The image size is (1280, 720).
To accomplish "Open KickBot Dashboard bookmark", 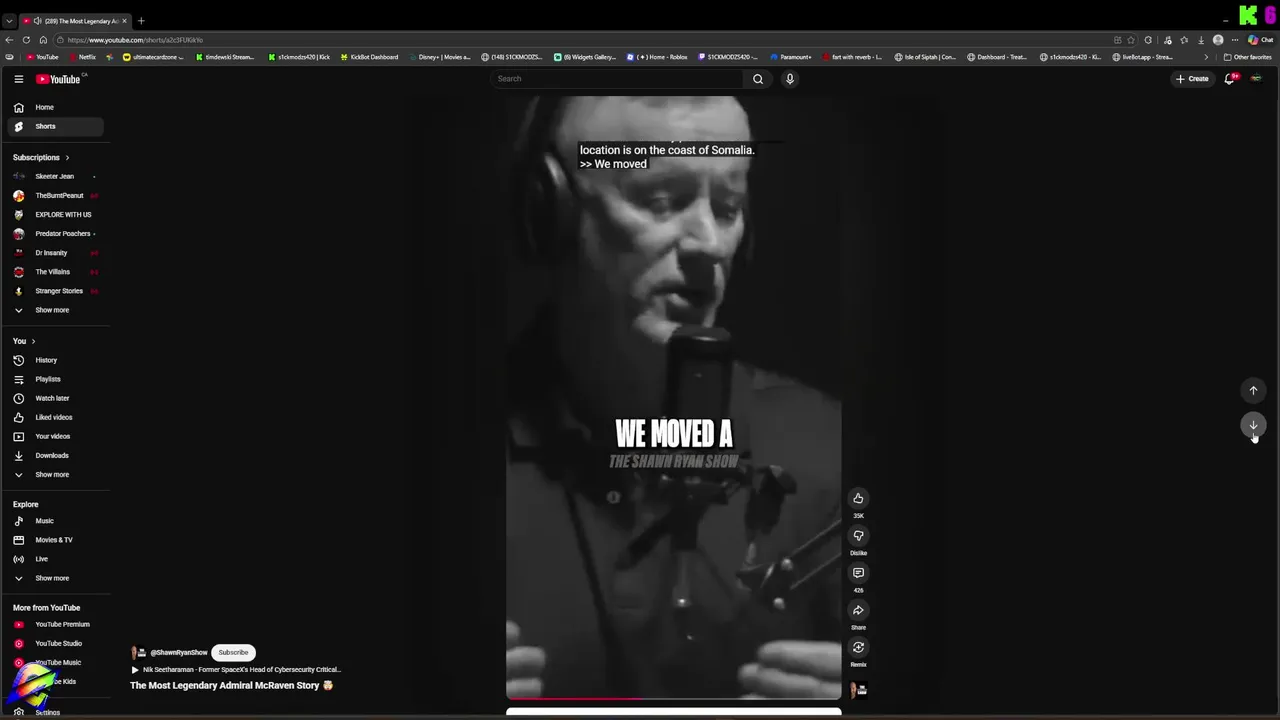I will (x=369, y=57).
